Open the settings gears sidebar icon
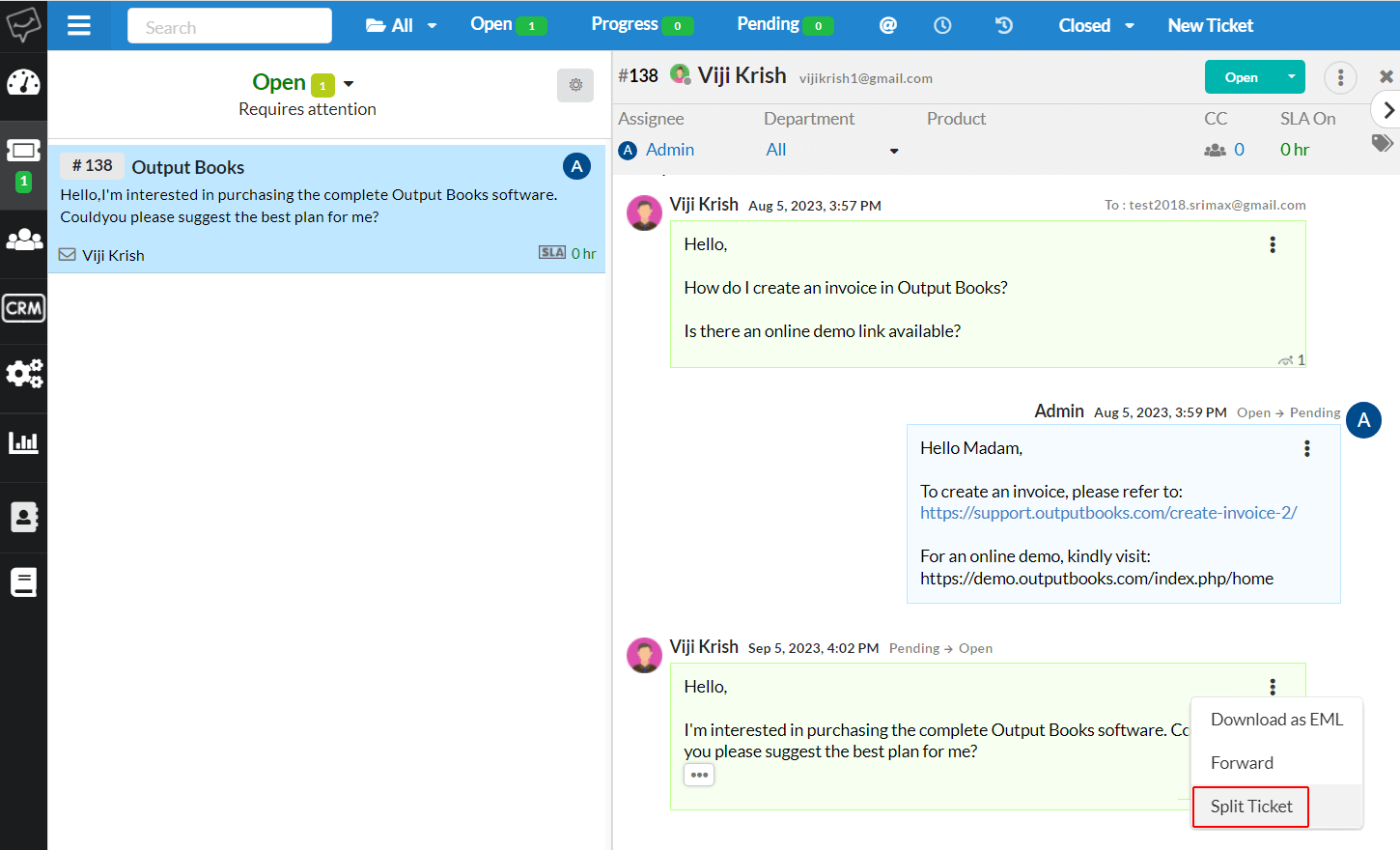 [x=23, y=373]
